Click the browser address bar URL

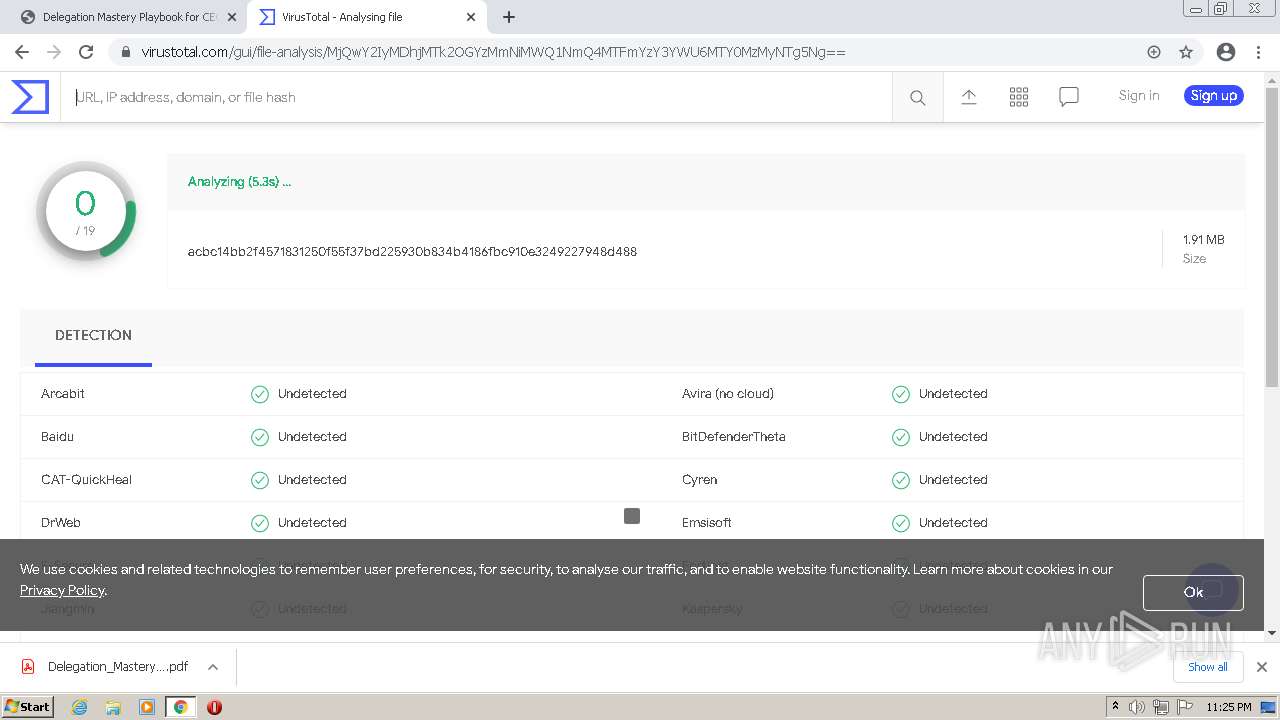click(493, 52)
